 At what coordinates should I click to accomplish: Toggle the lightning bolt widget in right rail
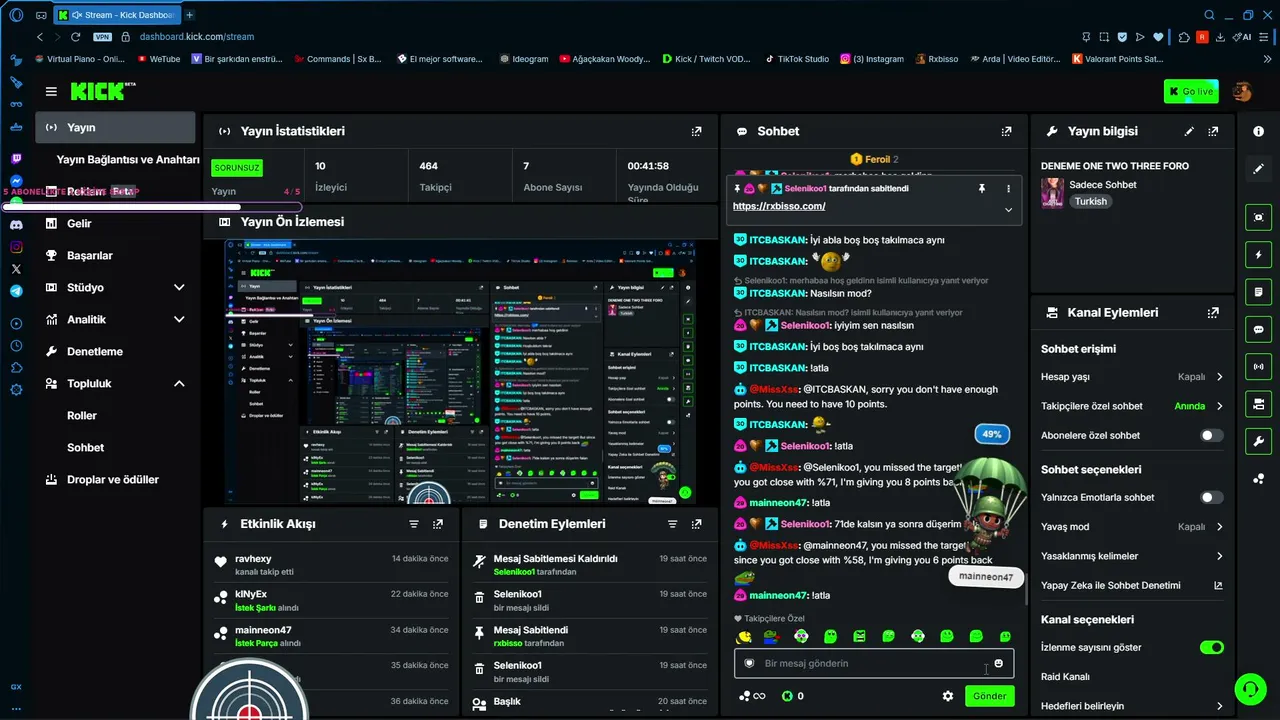tap(1258, 254)
